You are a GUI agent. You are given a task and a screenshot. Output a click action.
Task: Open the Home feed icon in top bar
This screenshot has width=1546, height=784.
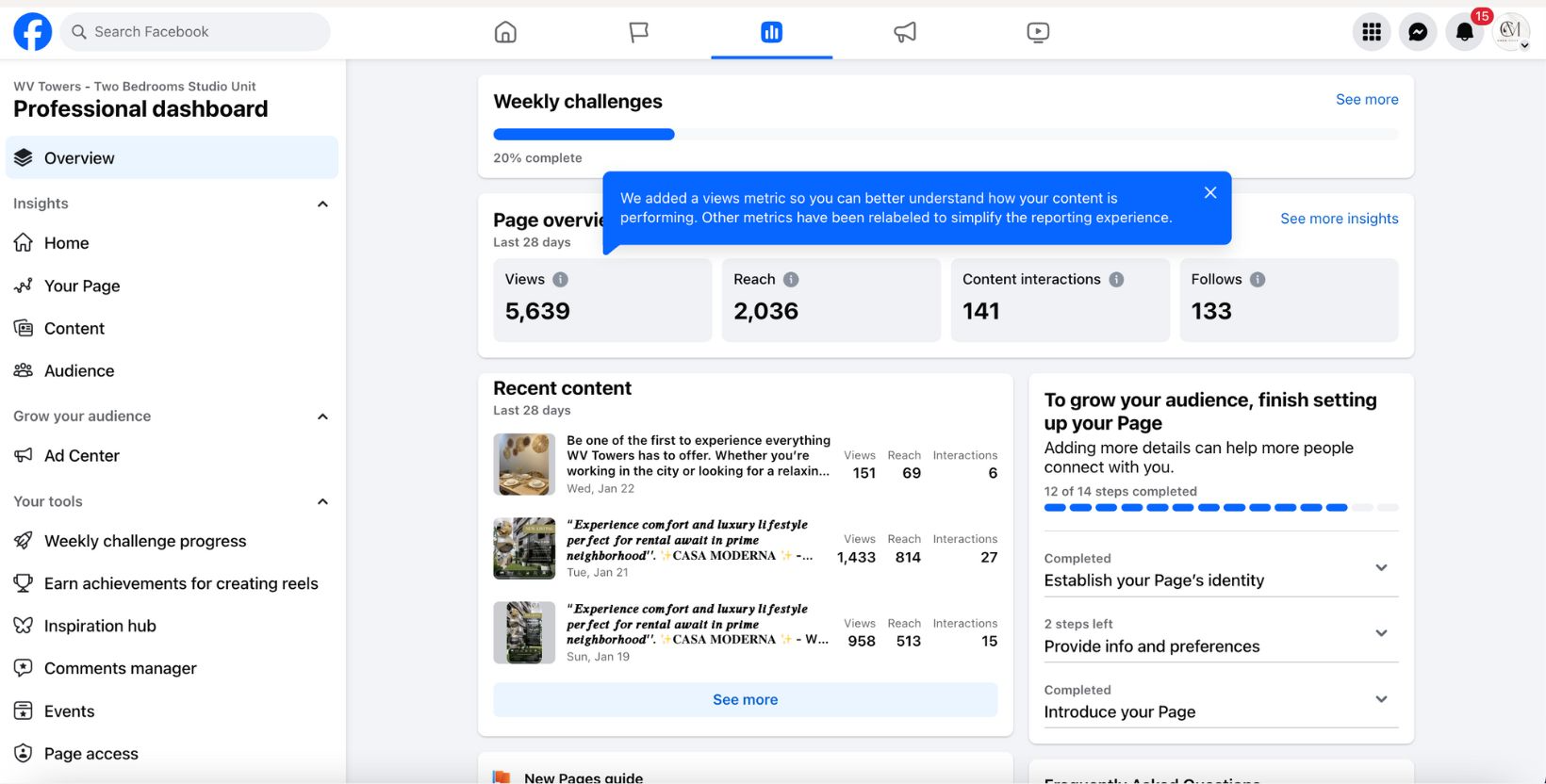pos(505,32)
